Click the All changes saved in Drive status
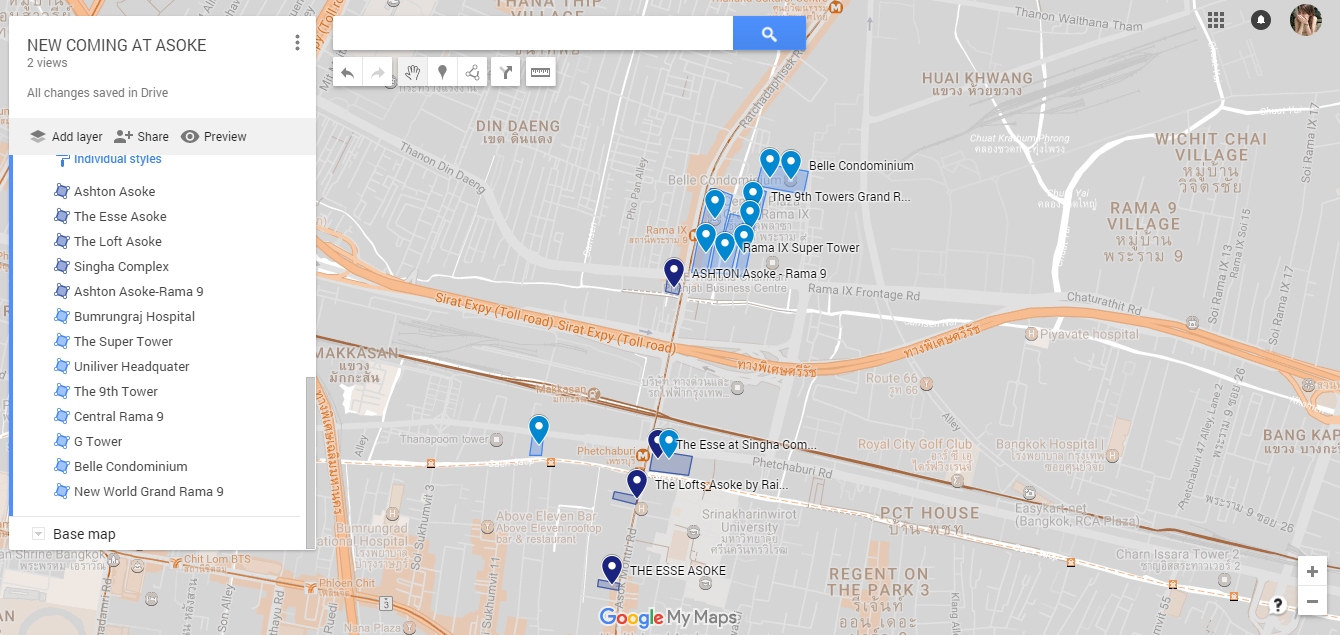This screenshot has width=1340, height=635. 97,93
